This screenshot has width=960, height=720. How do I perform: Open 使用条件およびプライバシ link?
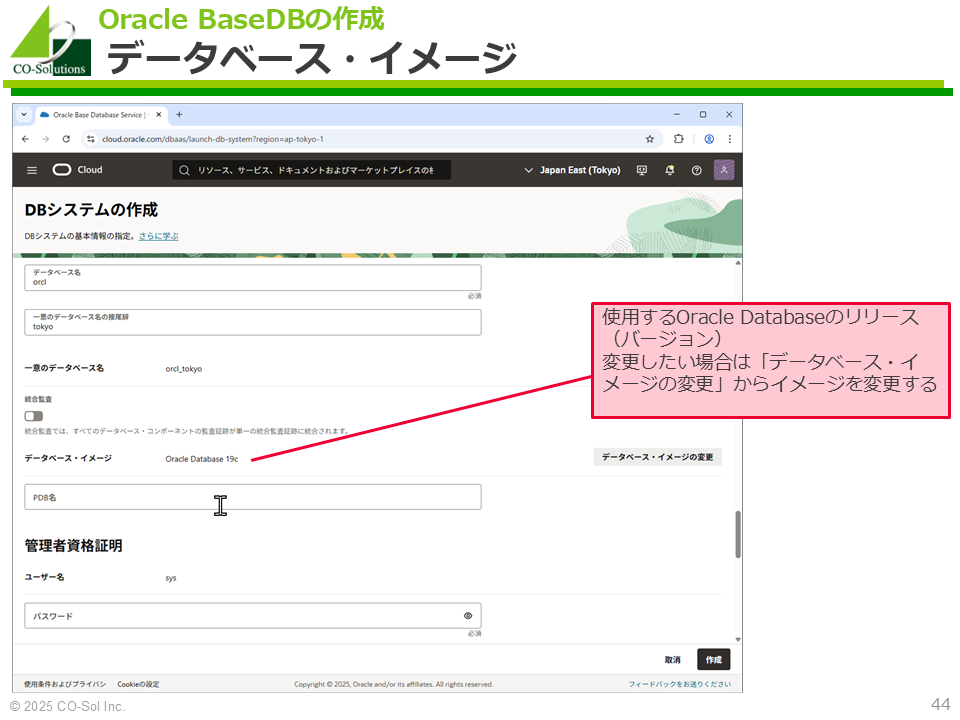[65, 684]
